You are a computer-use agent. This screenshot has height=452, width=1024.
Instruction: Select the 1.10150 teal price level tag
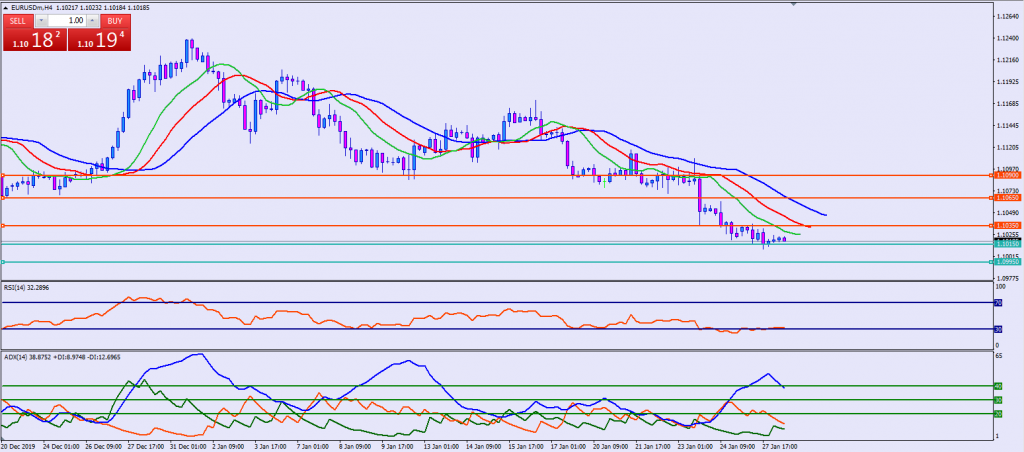point(1006,243)
